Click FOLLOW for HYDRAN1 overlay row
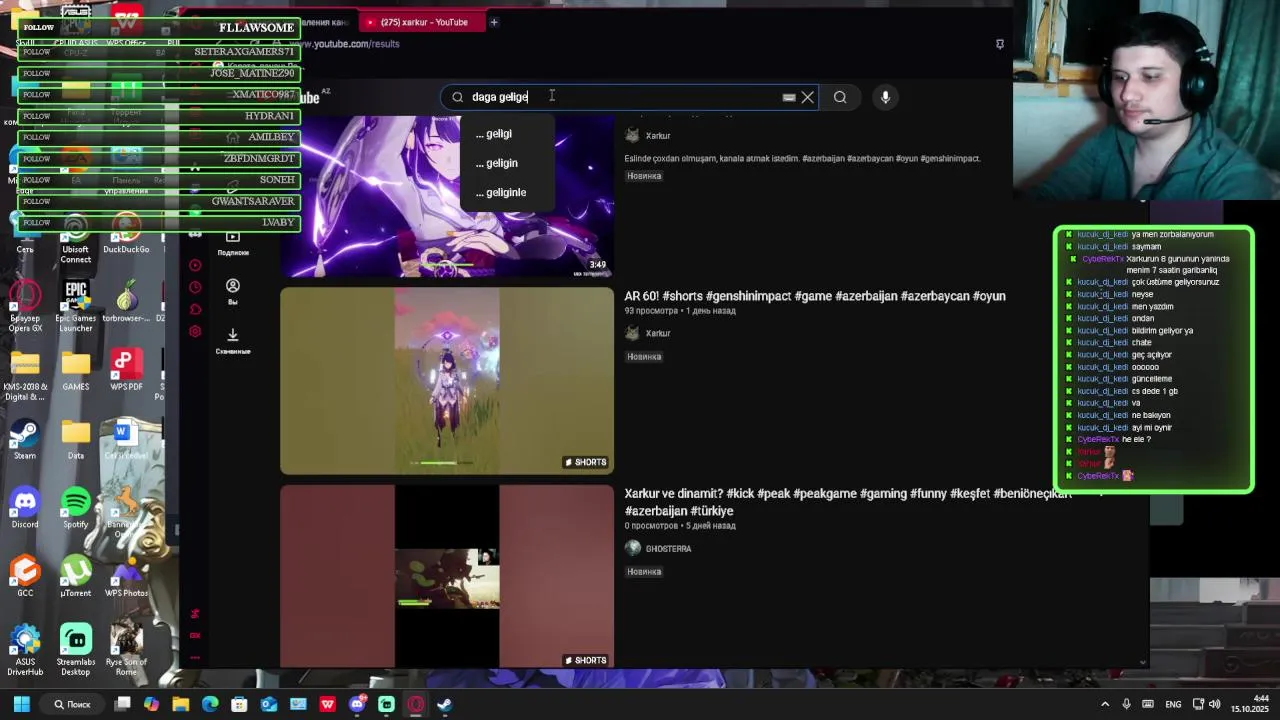 pyautogui.click(x=37, y=116)
